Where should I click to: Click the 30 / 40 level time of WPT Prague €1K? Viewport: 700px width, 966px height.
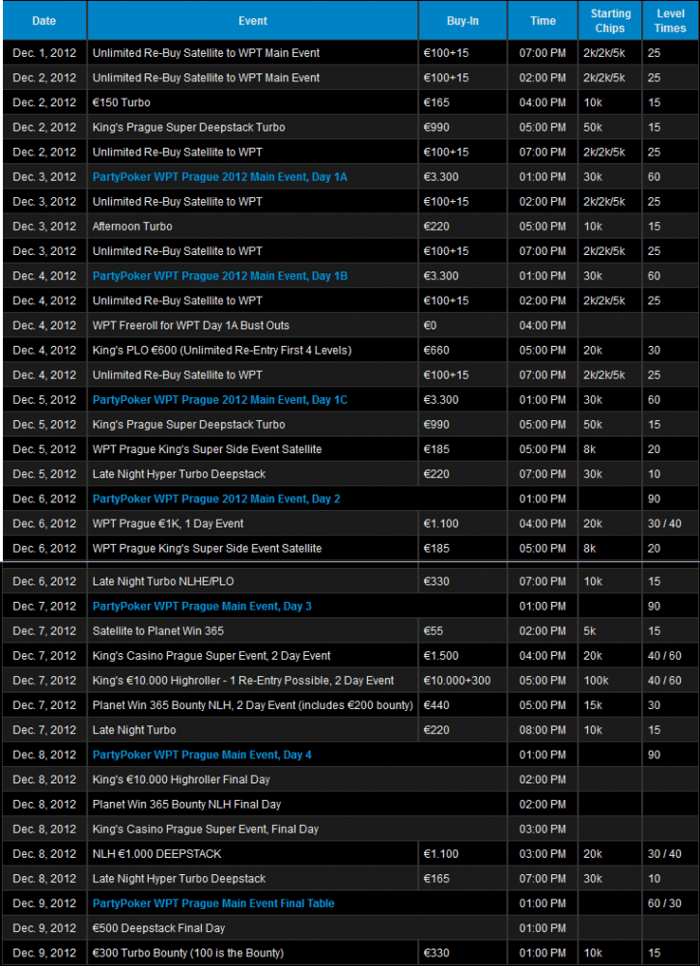670,524
